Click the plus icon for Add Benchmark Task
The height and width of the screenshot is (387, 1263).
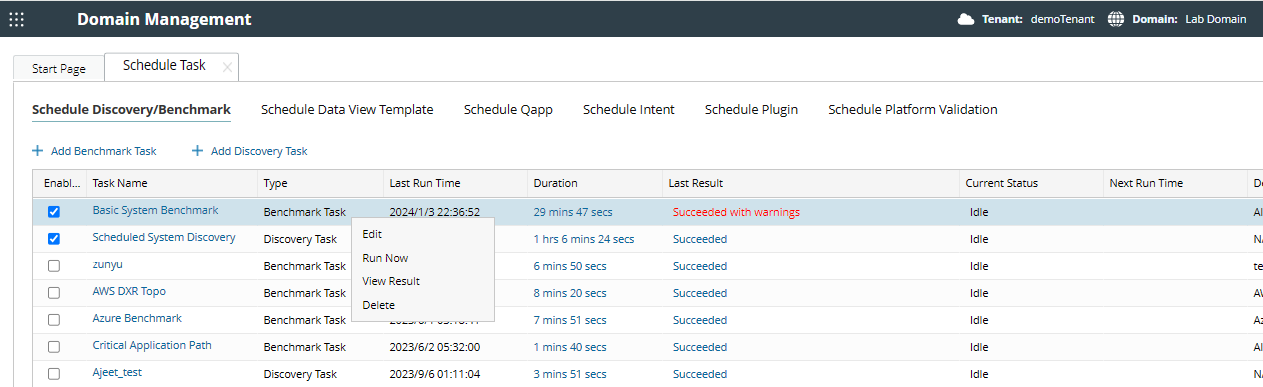point(38,151)
